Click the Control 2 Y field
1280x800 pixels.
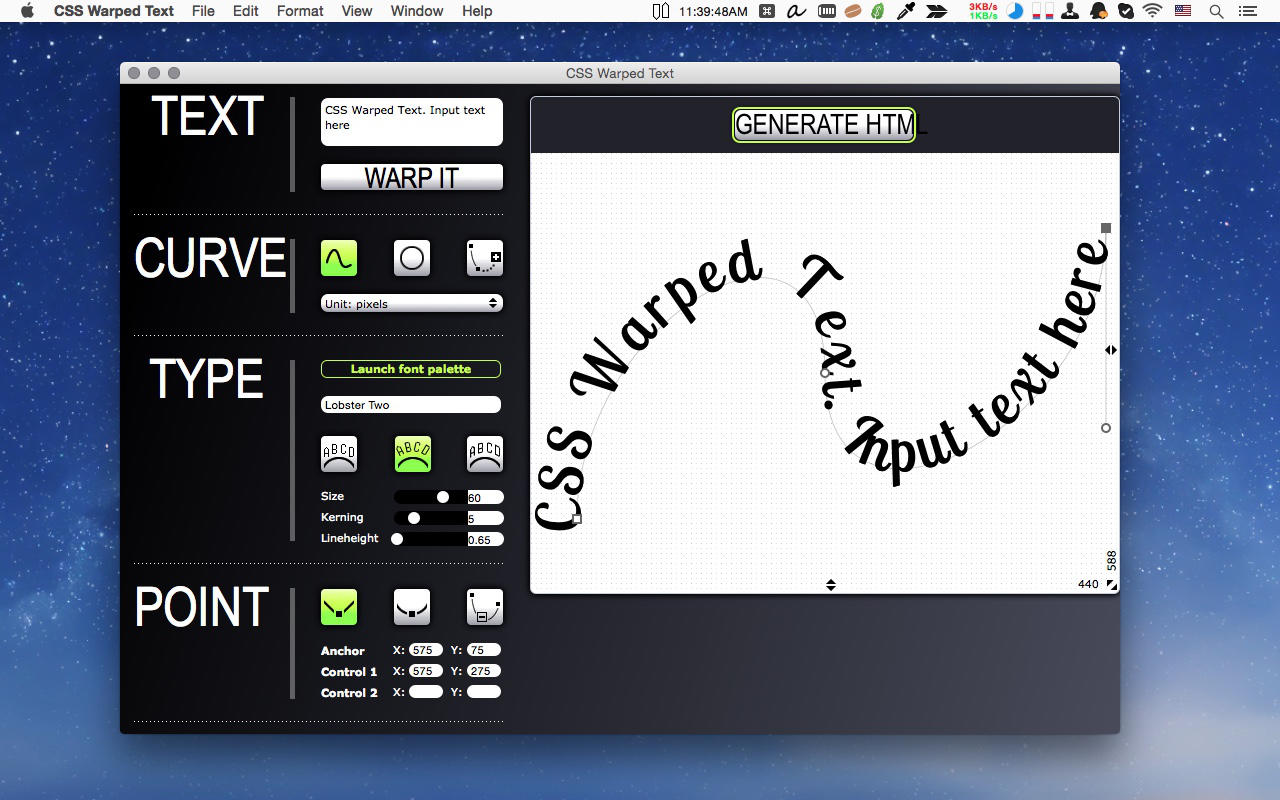click(484, 692)
